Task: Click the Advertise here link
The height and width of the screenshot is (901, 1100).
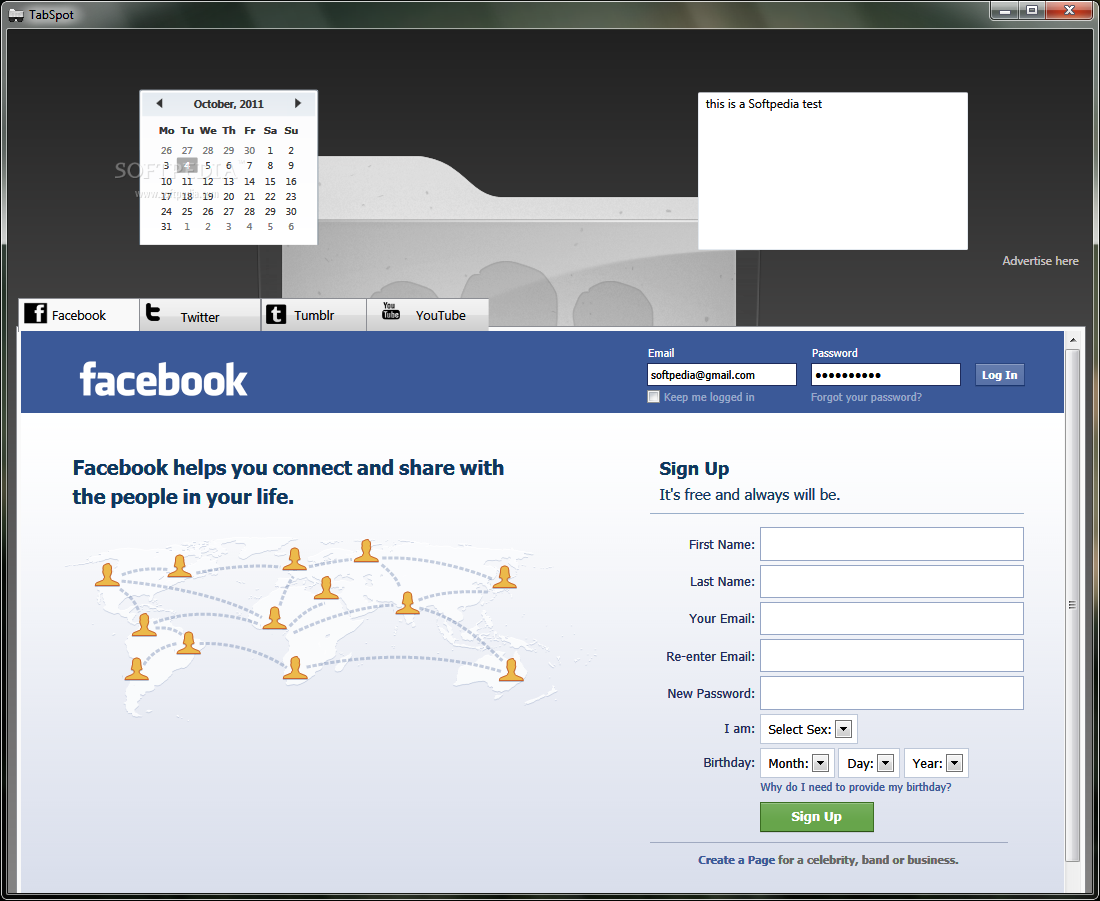Action: click(x=1040, y=260)
